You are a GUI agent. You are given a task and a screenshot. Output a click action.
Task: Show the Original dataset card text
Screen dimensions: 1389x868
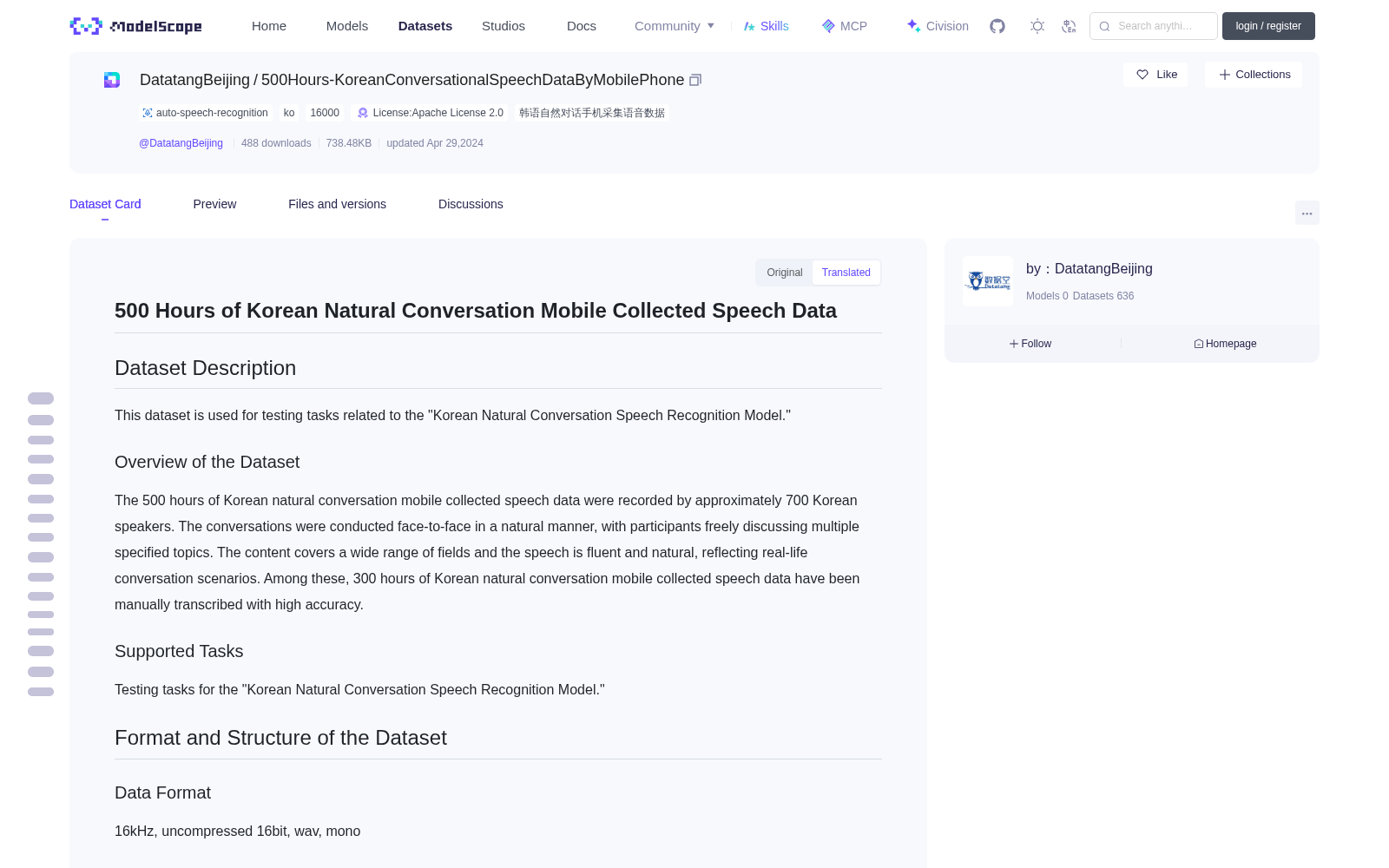(x=785, y=273)
